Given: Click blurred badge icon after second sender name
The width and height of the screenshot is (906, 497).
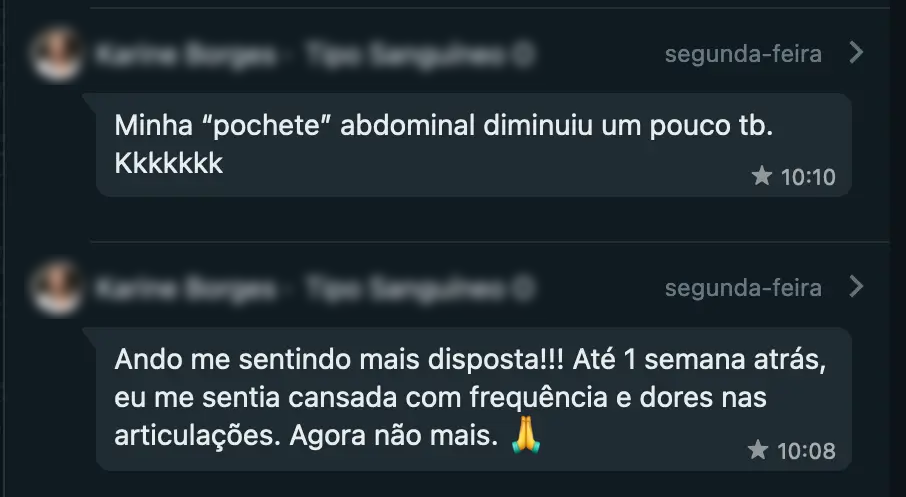Looking at the screenshot, I should (523, 289).
